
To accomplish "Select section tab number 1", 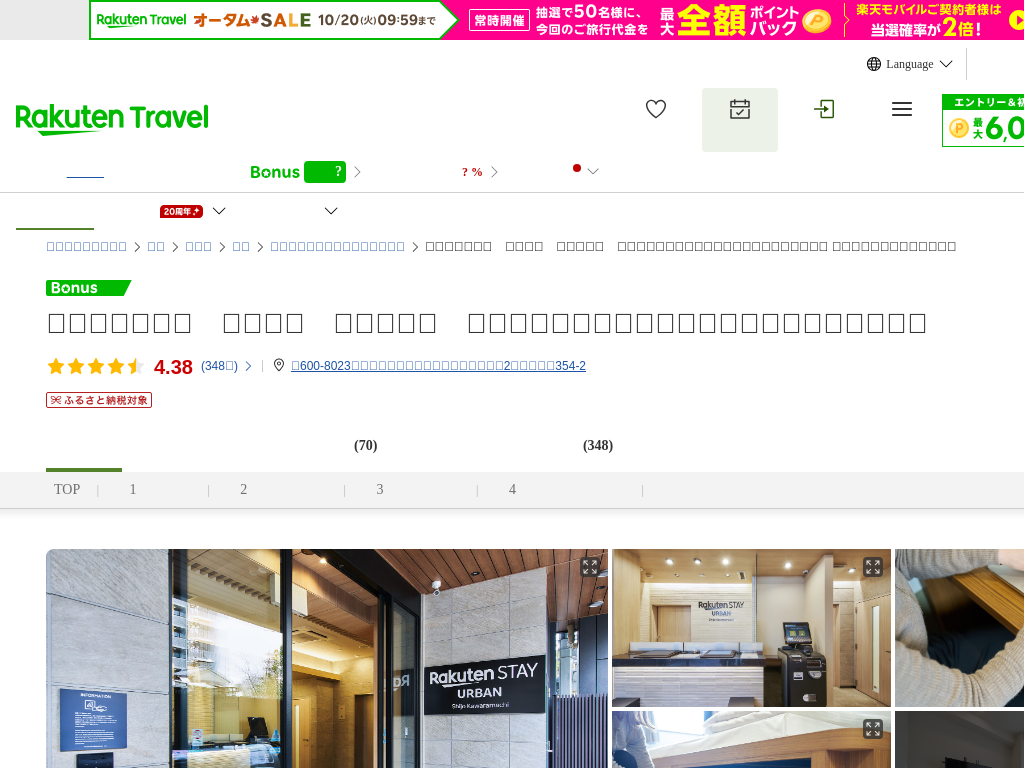I will click(133, 489).
